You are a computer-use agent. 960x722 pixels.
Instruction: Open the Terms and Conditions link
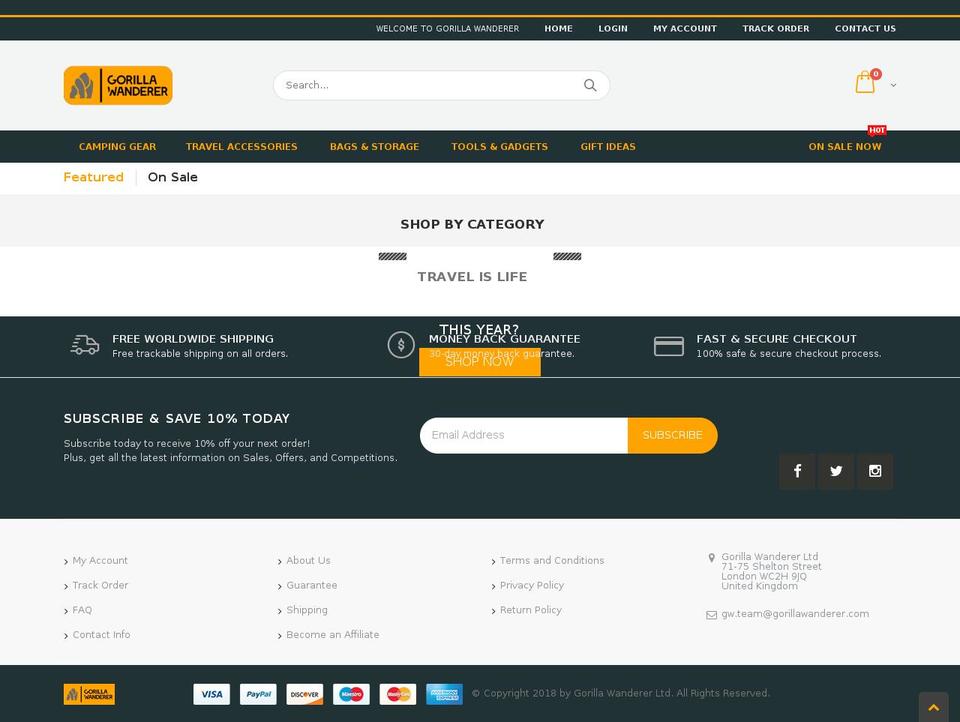click(x=552, y=560)
